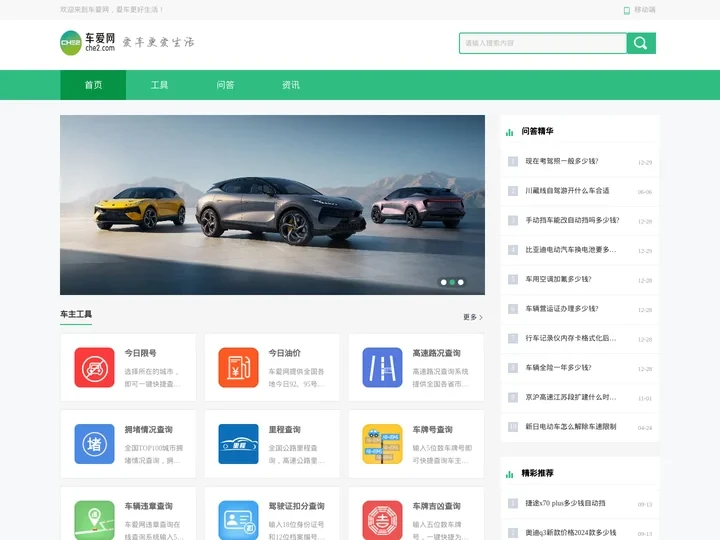Select the 资讯 navigation tab
The width and height of the screenshot is (720, 540).
(x=291, y=85)
